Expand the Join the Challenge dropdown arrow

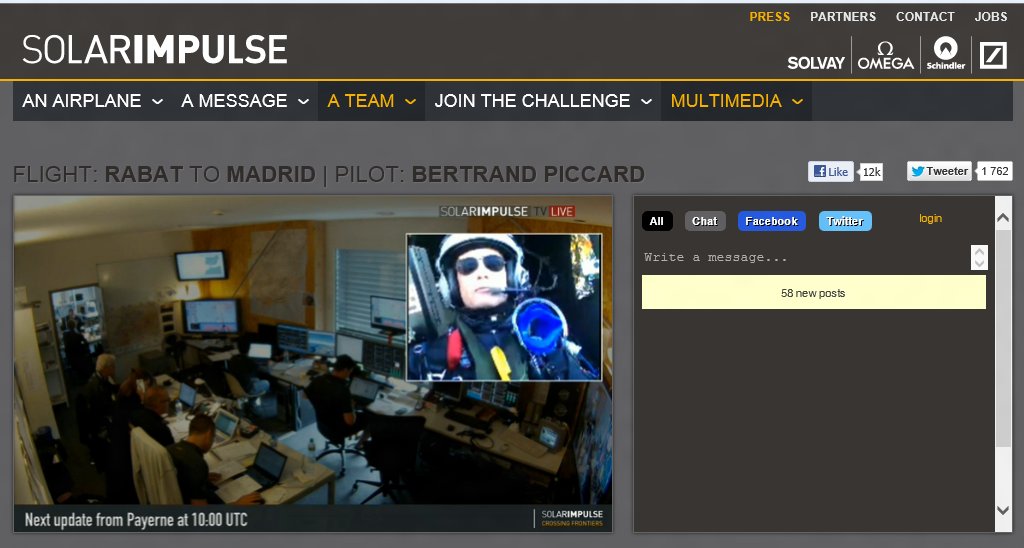click(x=647, y=102)
